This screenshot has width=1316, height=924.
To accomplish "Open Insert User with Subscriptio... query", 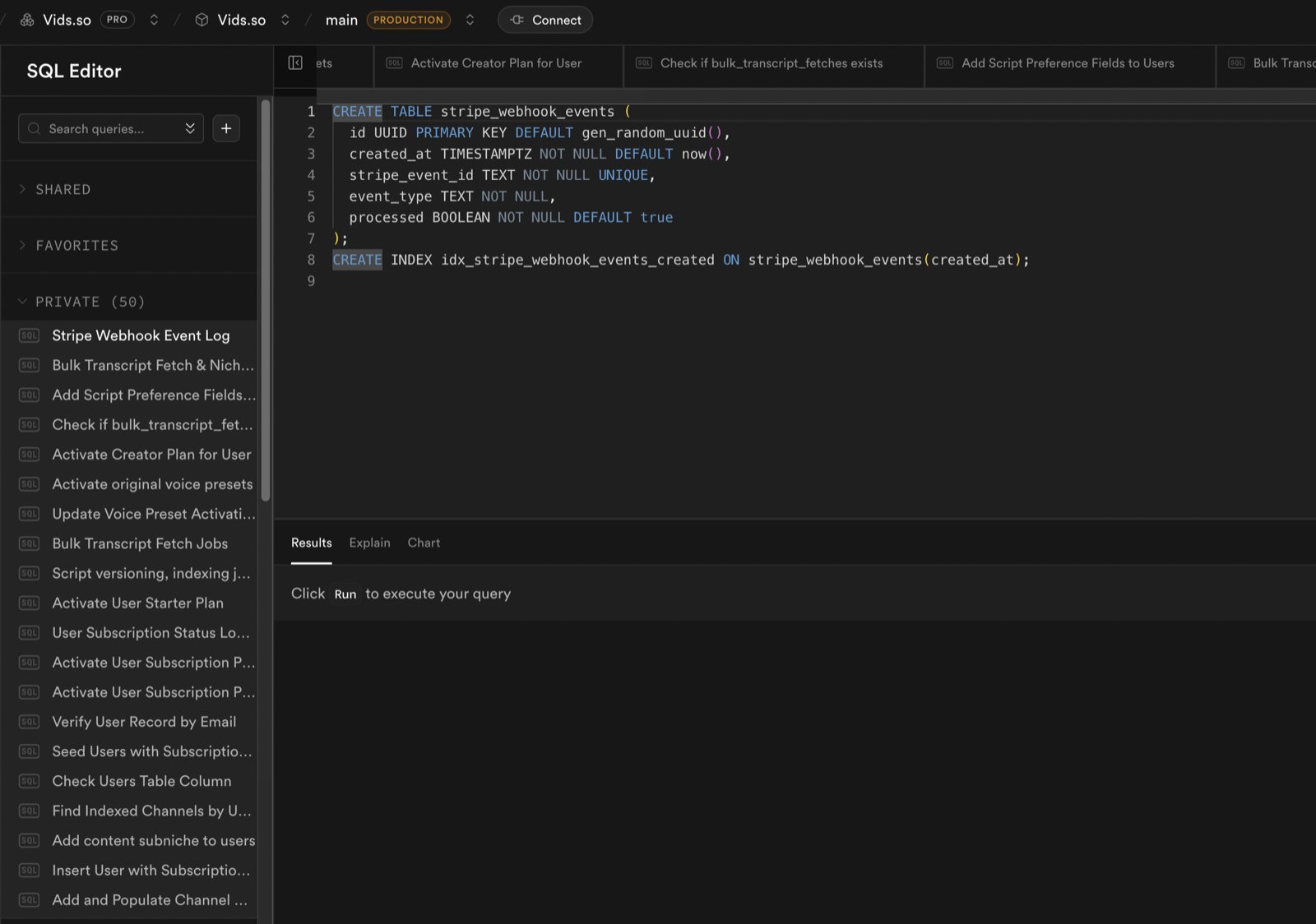I will click(129, 870).
